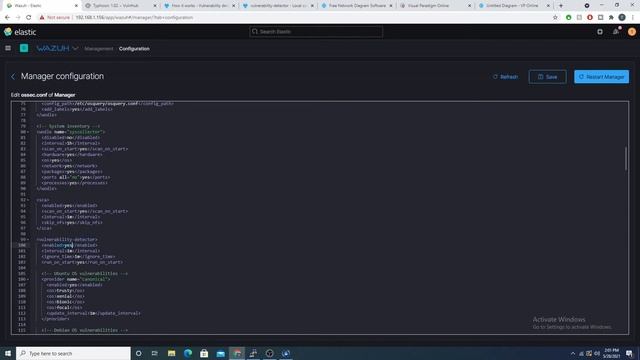Collapse the canonical provider block at line 106
The image size is (640, 360).
[x=28, y=279]
